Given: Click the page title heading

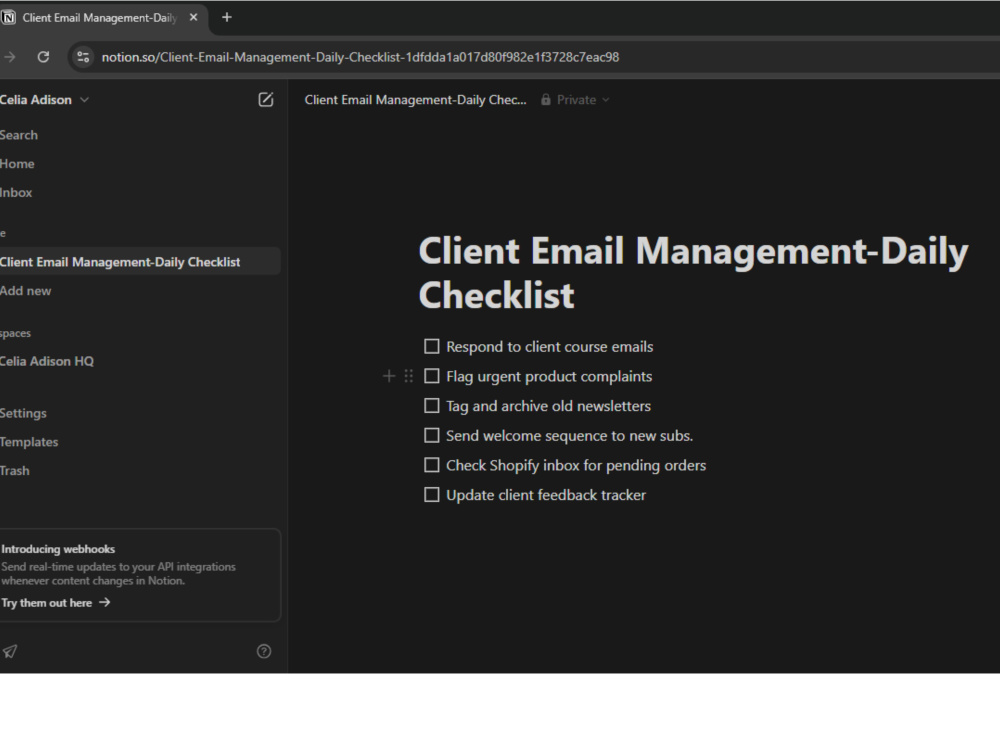Looking at the screenshot, I should [x=693, y=272].
